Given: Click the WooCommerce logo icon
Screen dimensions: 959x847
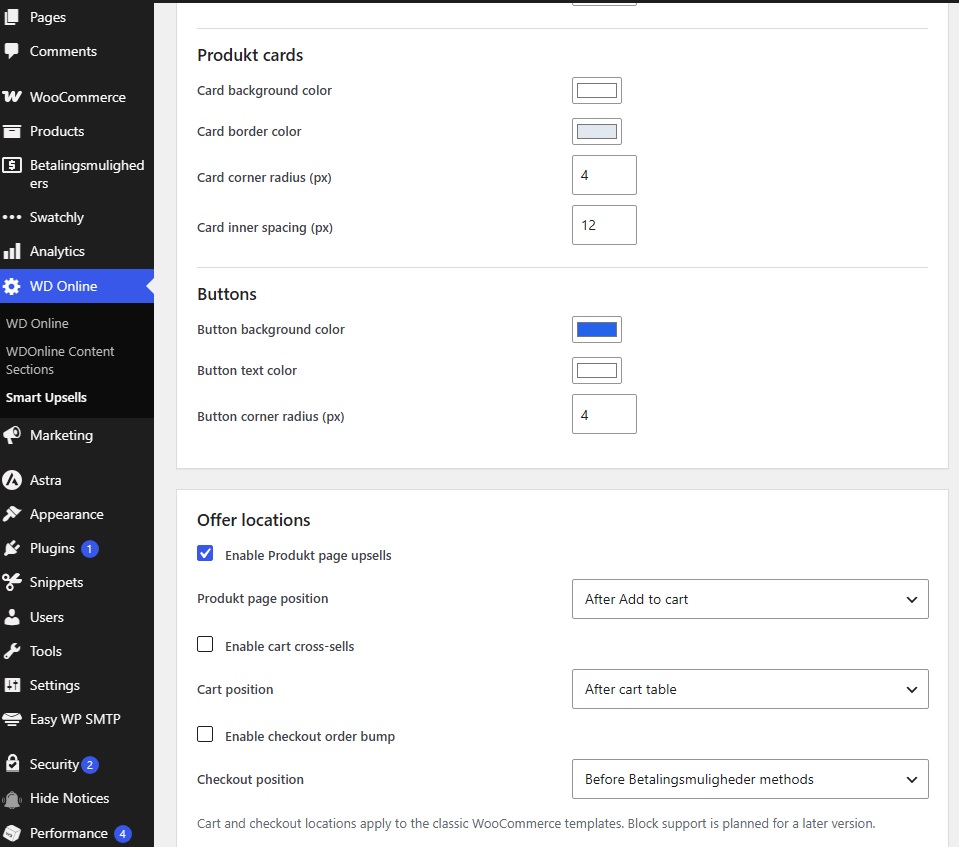Looking at the screenshot, I should coord(12,97).
